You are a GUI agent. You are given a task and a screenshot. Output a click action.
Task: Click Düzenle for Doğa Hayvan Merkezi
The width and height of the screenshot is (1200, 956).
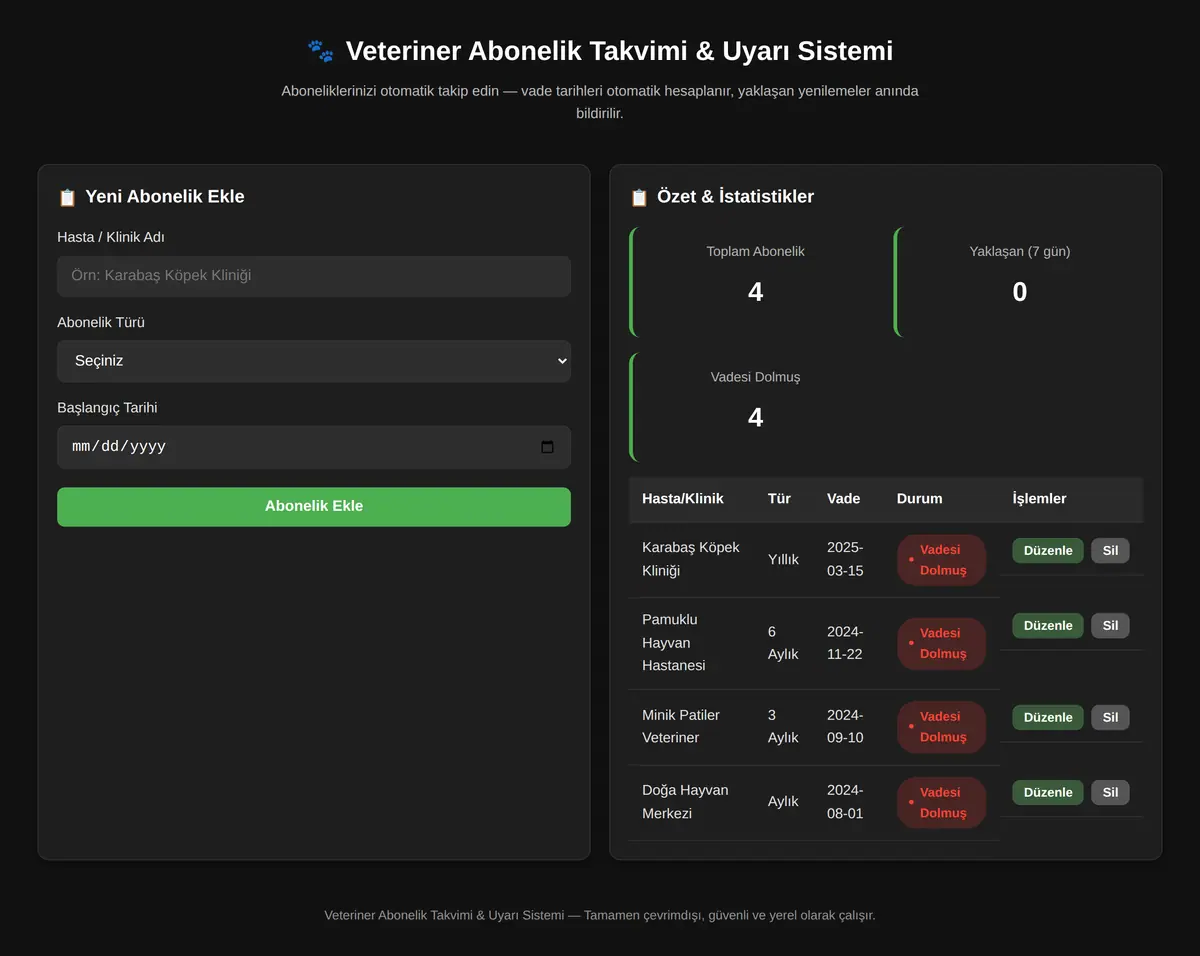1047,793
